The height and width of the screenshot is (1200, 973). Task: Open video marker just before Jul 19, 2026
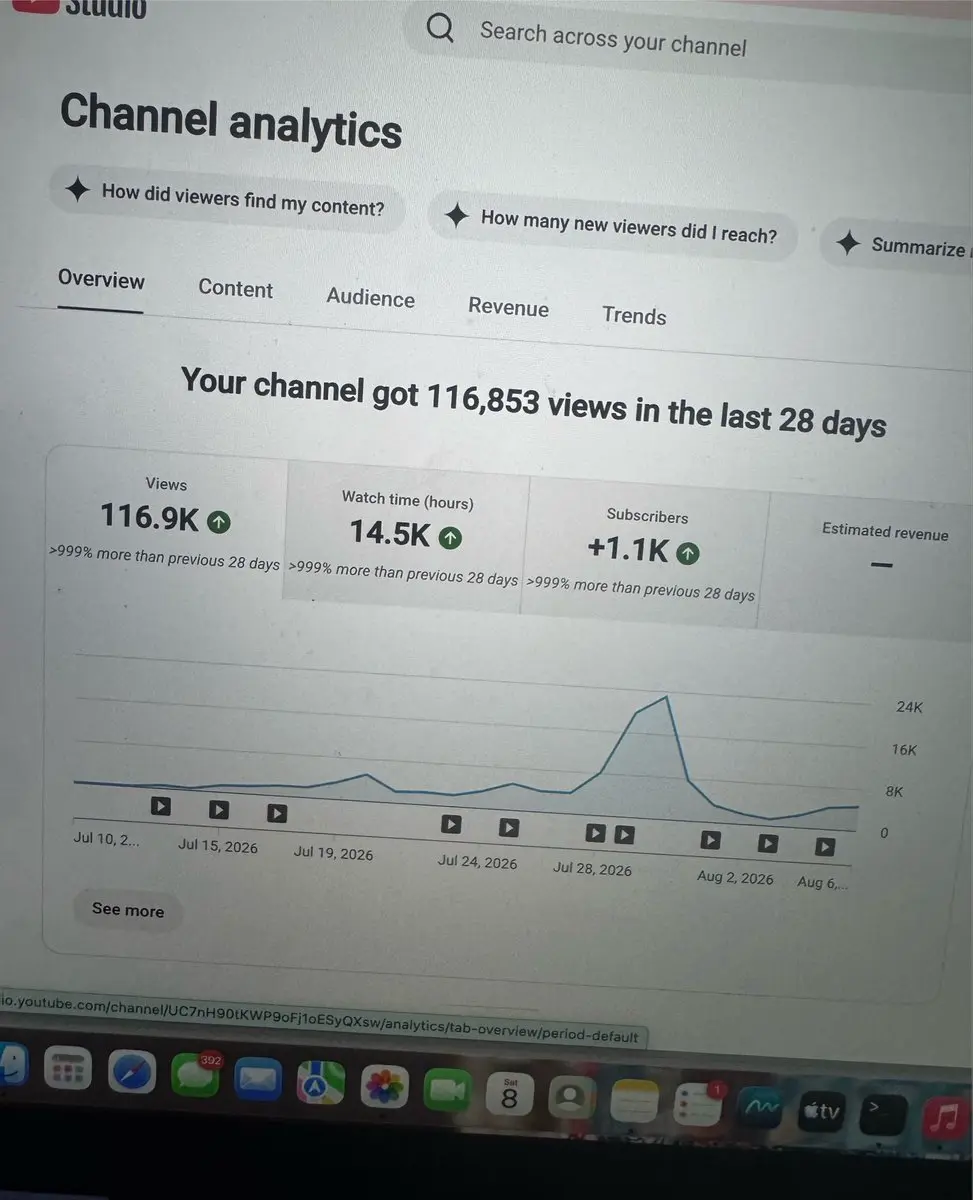(277, 814)
